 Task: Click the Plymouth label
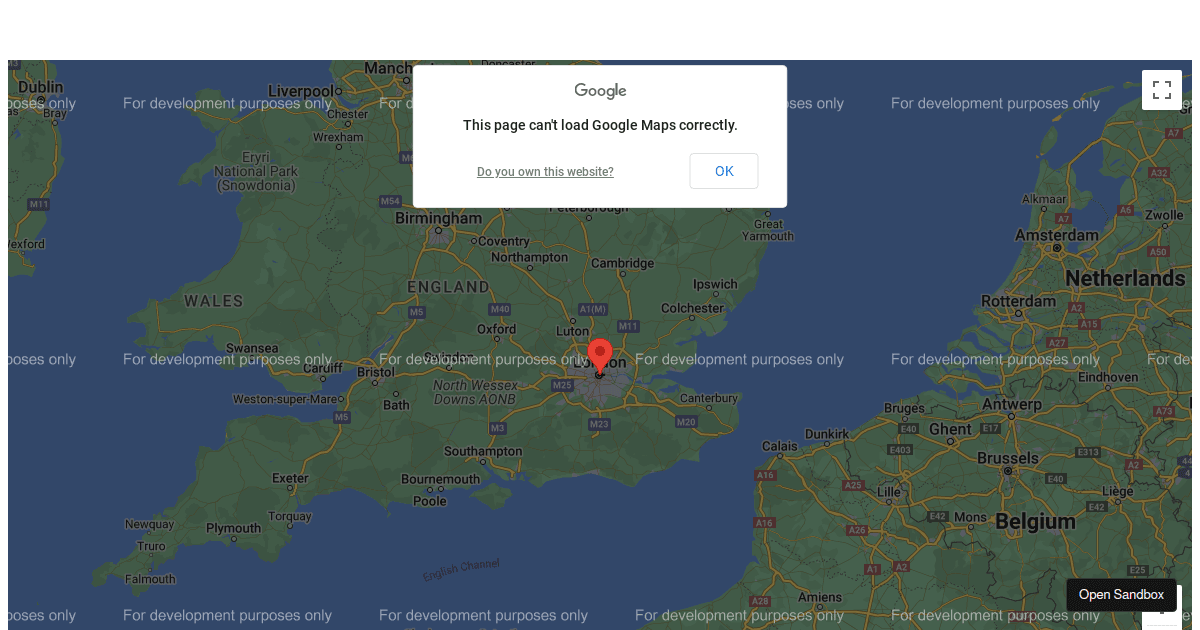(x=234, y=528)
